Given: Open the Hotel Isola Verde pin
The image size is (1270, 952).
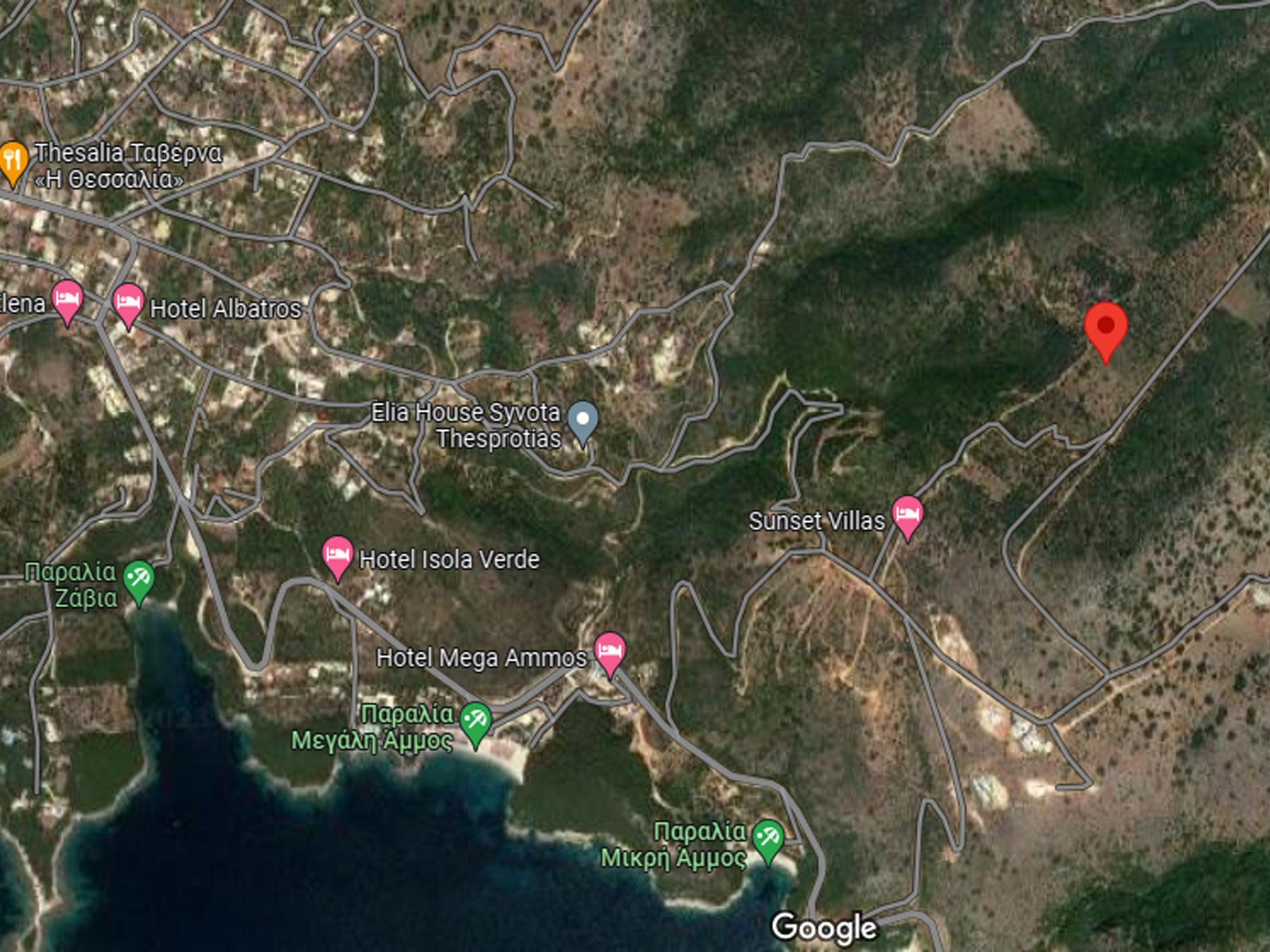Looking at the screenshot, I should (337, 558).
